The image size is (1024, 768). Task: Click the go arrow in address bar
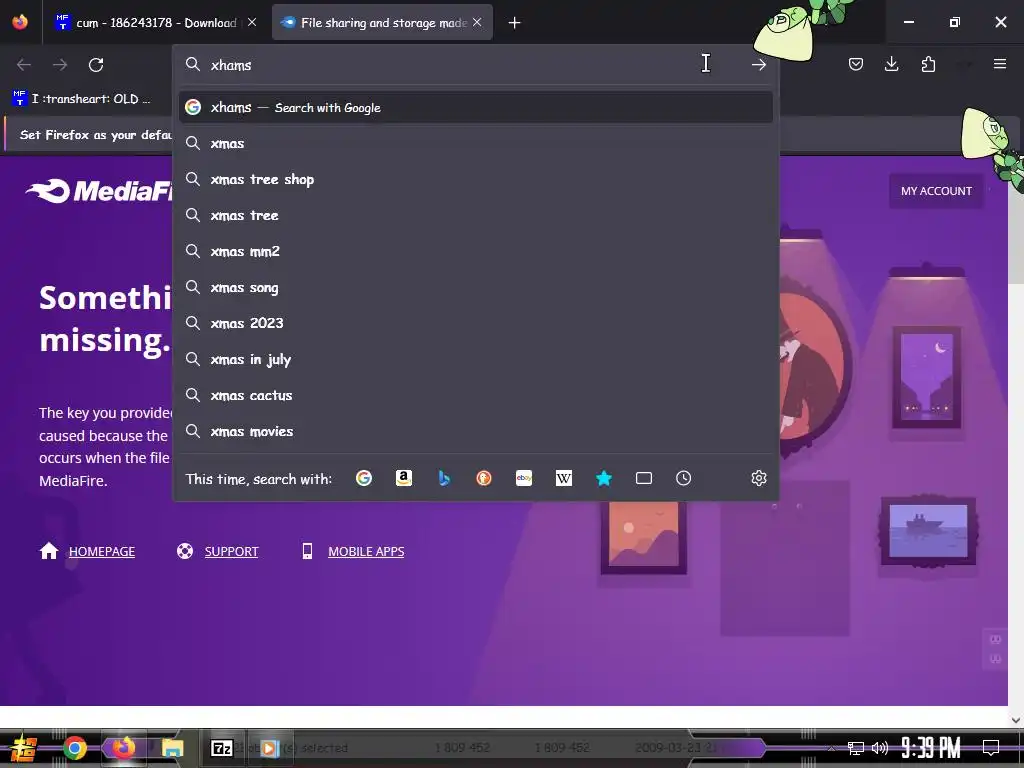coord(758,64)
